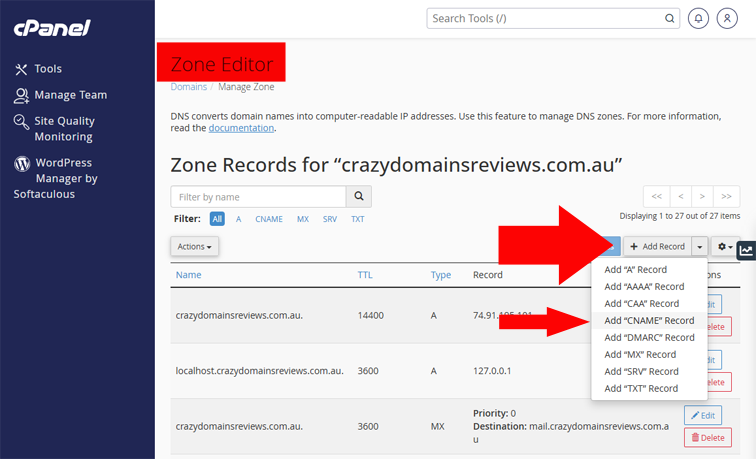Choose Add "SRV" Record

[x=649, y=371]
